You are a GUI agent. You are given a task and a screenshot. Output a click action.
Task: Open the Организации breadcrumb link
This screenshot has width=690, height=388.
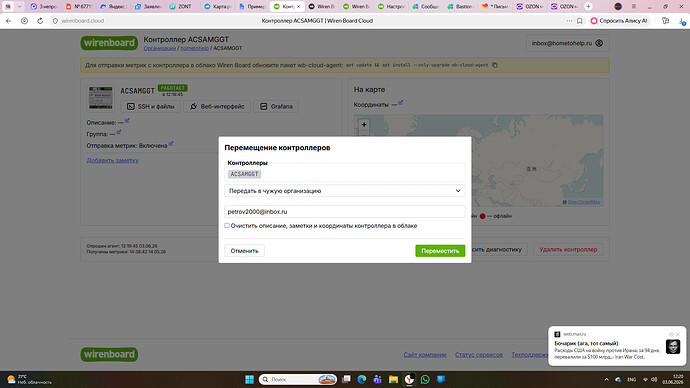click(160, 48)
